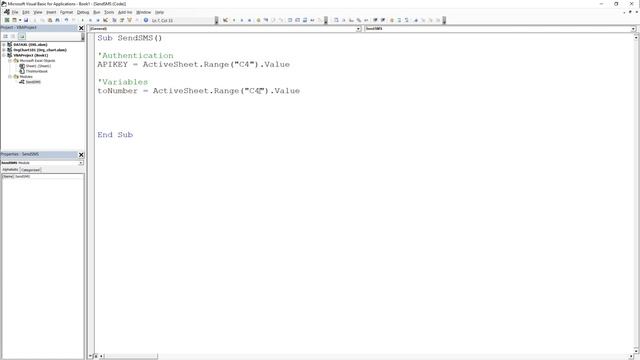This screenshot has height=360, width=640.
Task: Open the Tools menu
Action: coord(109,12)
